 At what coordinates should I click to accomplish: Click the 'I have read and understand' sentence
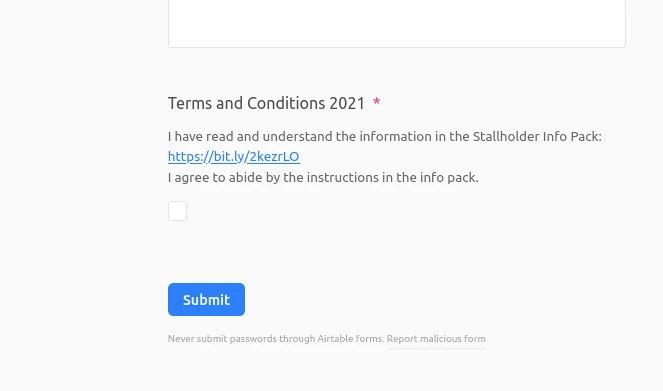point(385,137)
